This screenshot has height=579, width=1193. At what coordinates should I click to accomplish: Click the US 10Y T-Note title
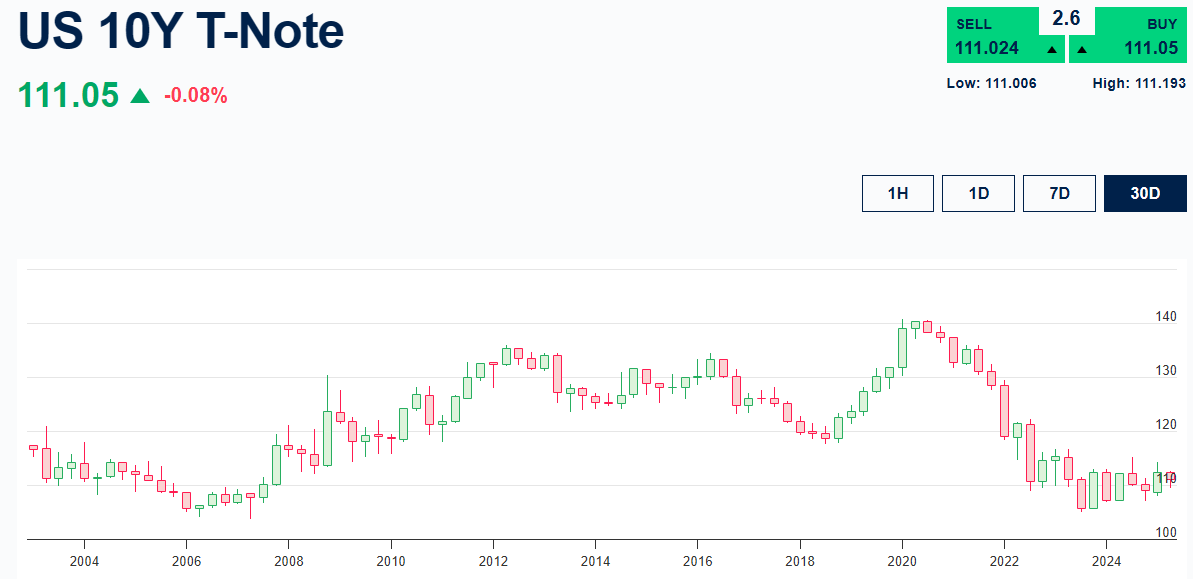coord(180,32)
